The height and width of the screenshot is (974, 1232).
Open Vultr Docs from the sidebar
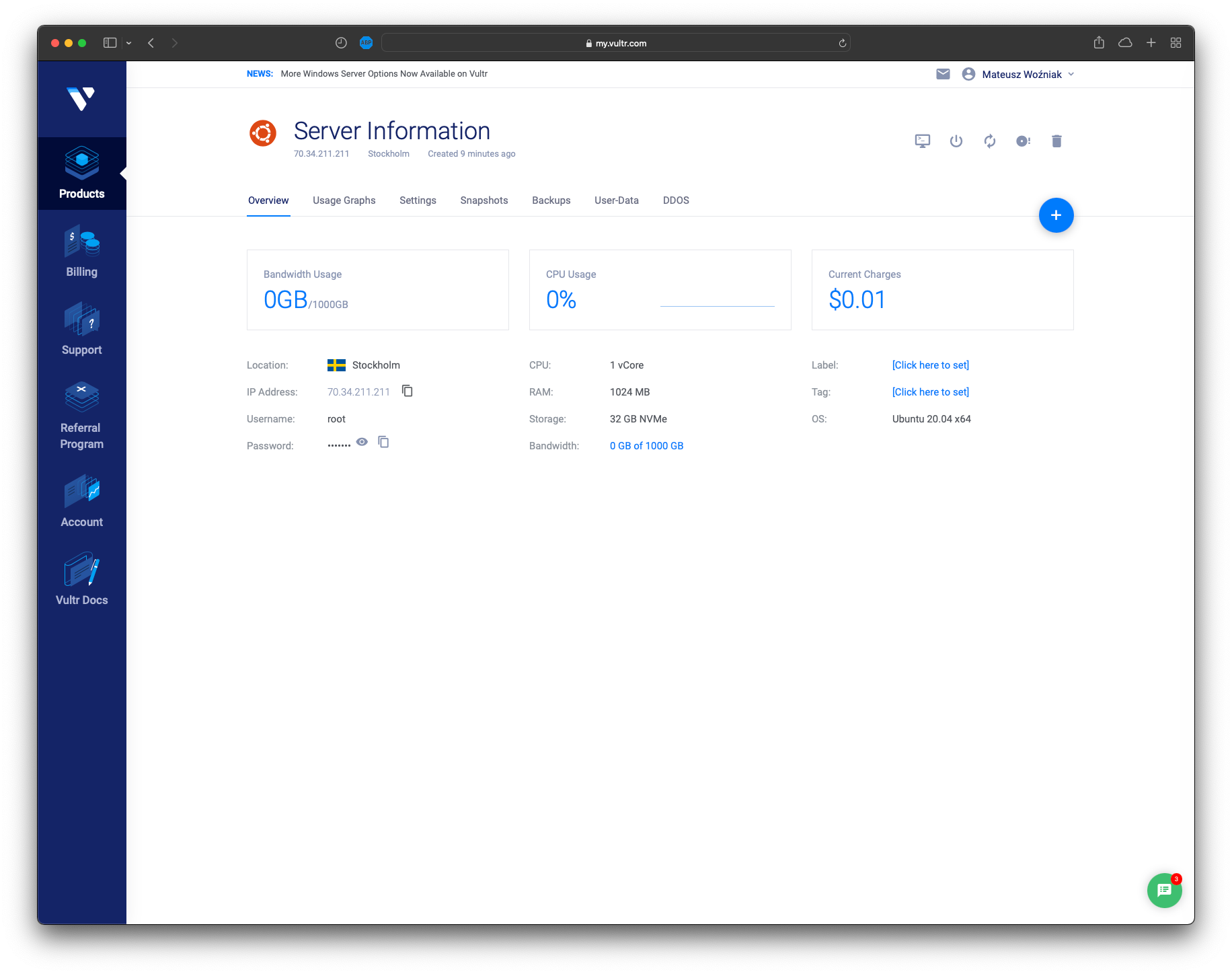tap(81, 580)
